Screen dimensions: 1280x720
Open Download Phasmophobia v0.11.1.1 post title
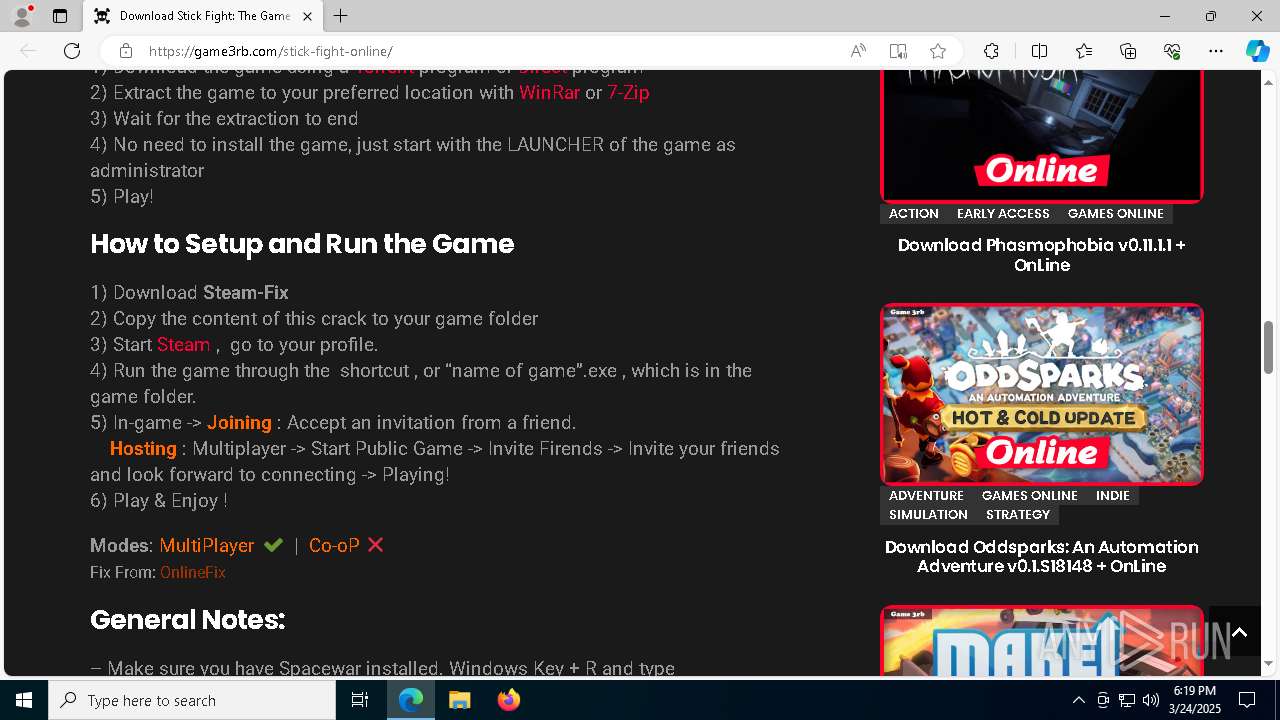point(1041,255)
